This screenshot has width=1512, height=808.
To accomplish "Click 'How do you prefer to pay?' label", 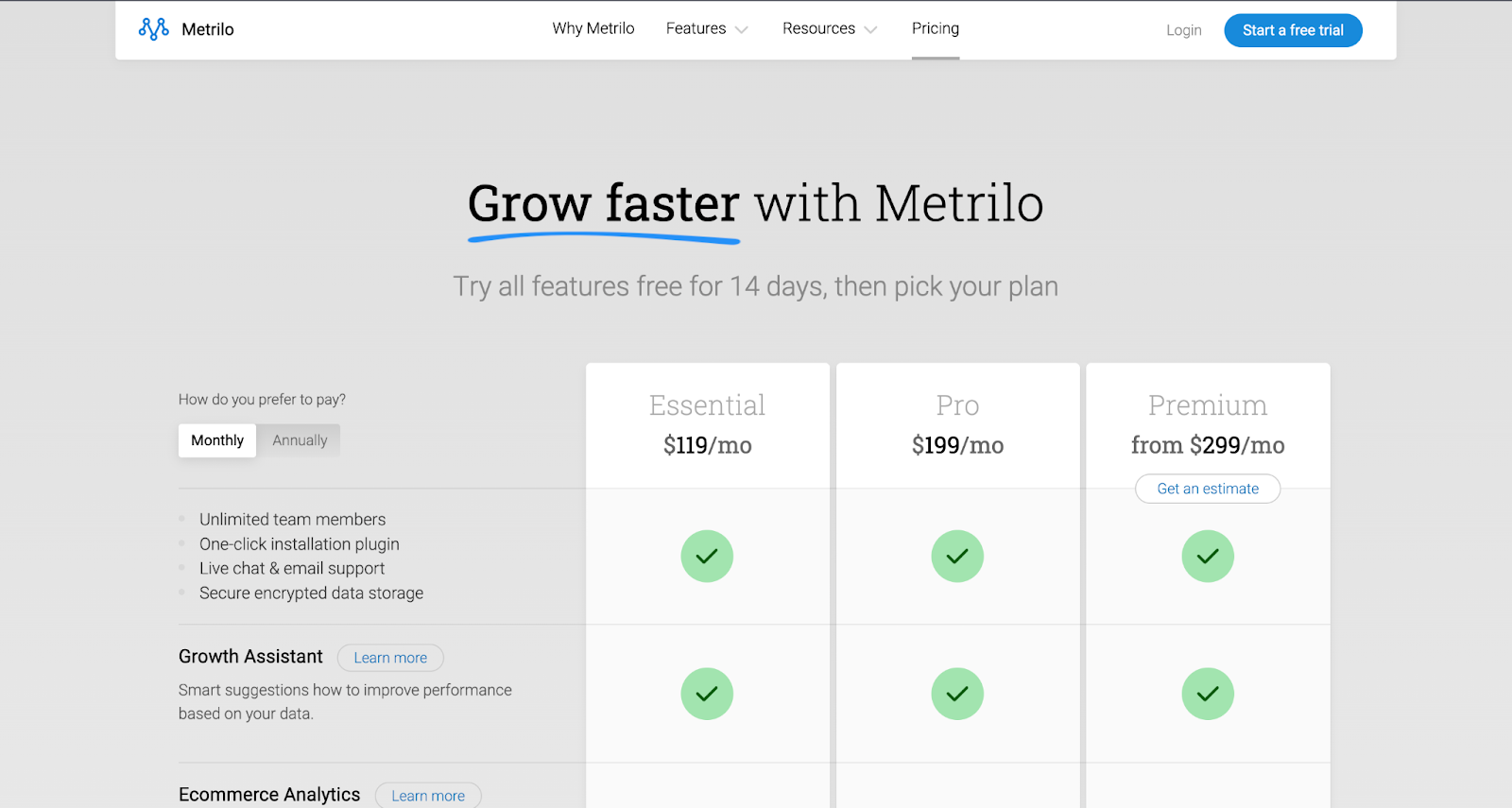I will [x=262, y=400].
